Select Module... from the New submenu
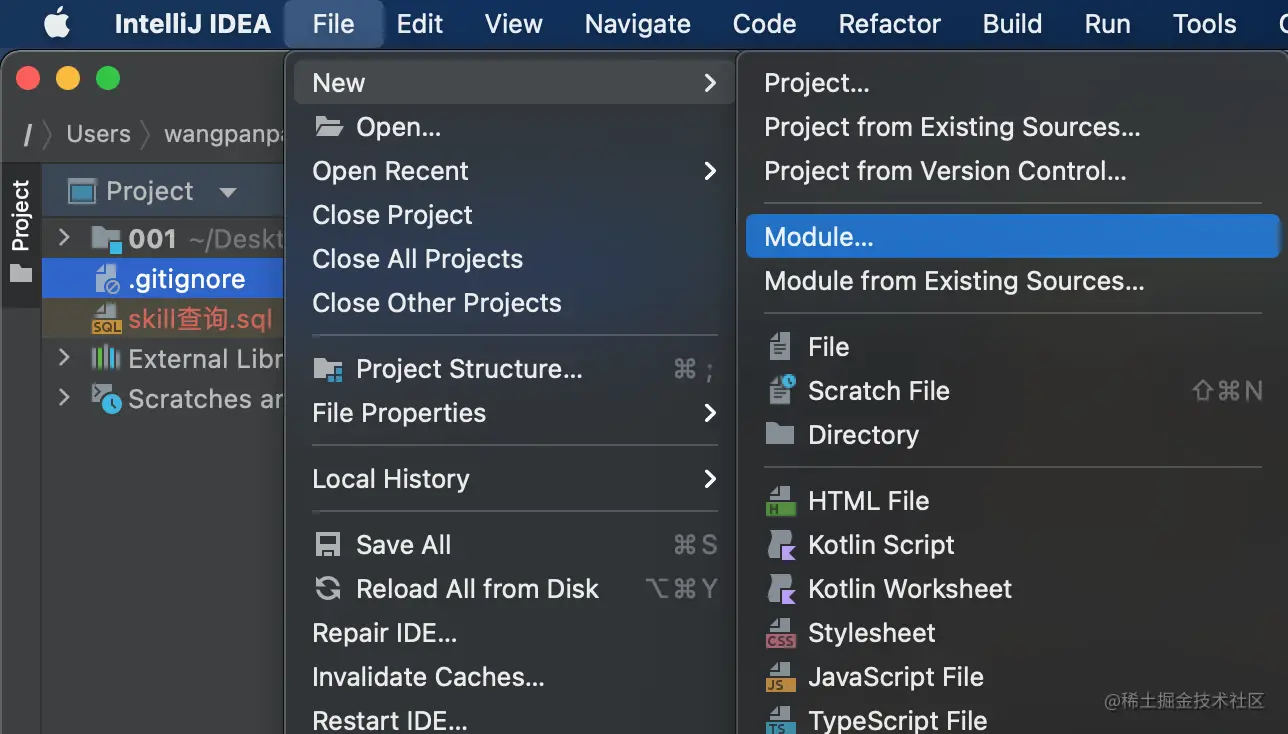The height and width of the screenshot is (734, 1288). point(818,237)
